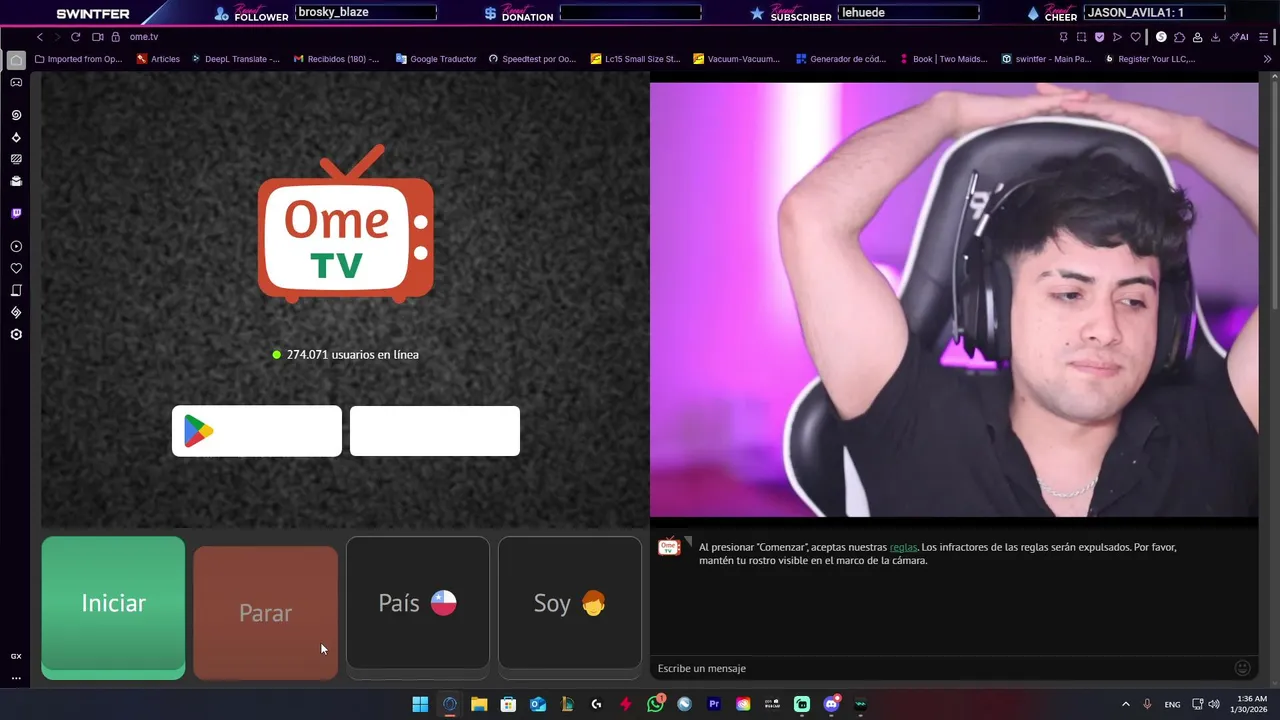
Task: Open the GX Corner gamepad sidebar icon
Action: [x=16, y=83]
